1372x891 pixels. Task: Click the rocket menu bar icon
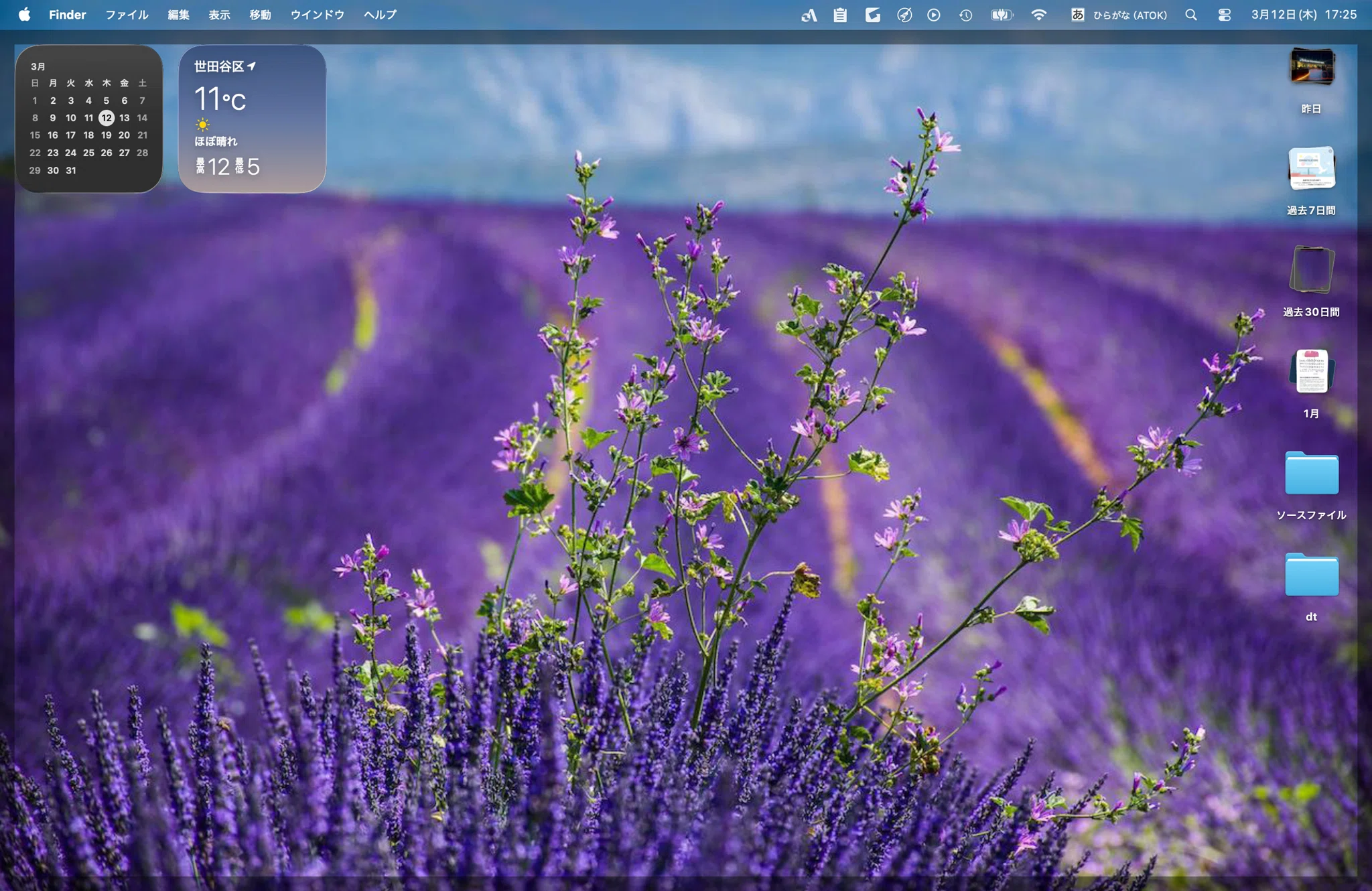click(x=904, y=15)
